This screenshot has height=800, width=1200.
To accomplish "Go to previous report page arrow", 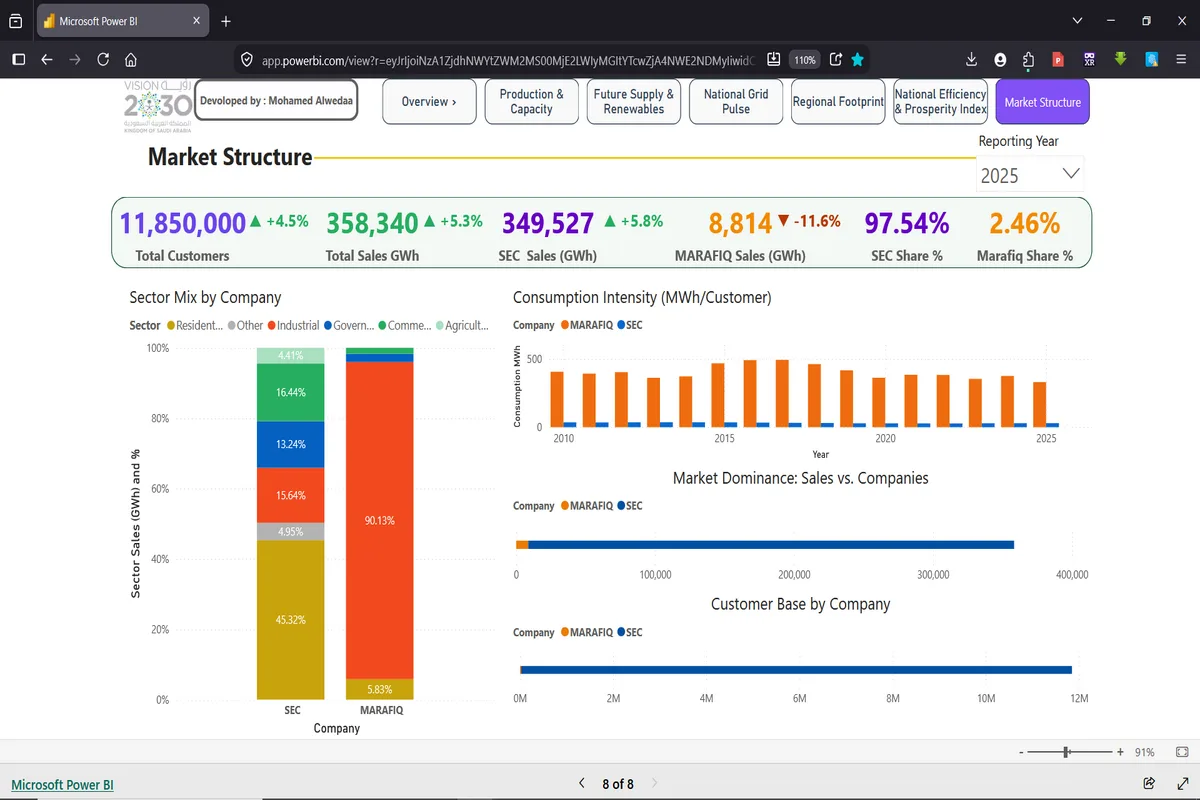I will tap(582, 784).
